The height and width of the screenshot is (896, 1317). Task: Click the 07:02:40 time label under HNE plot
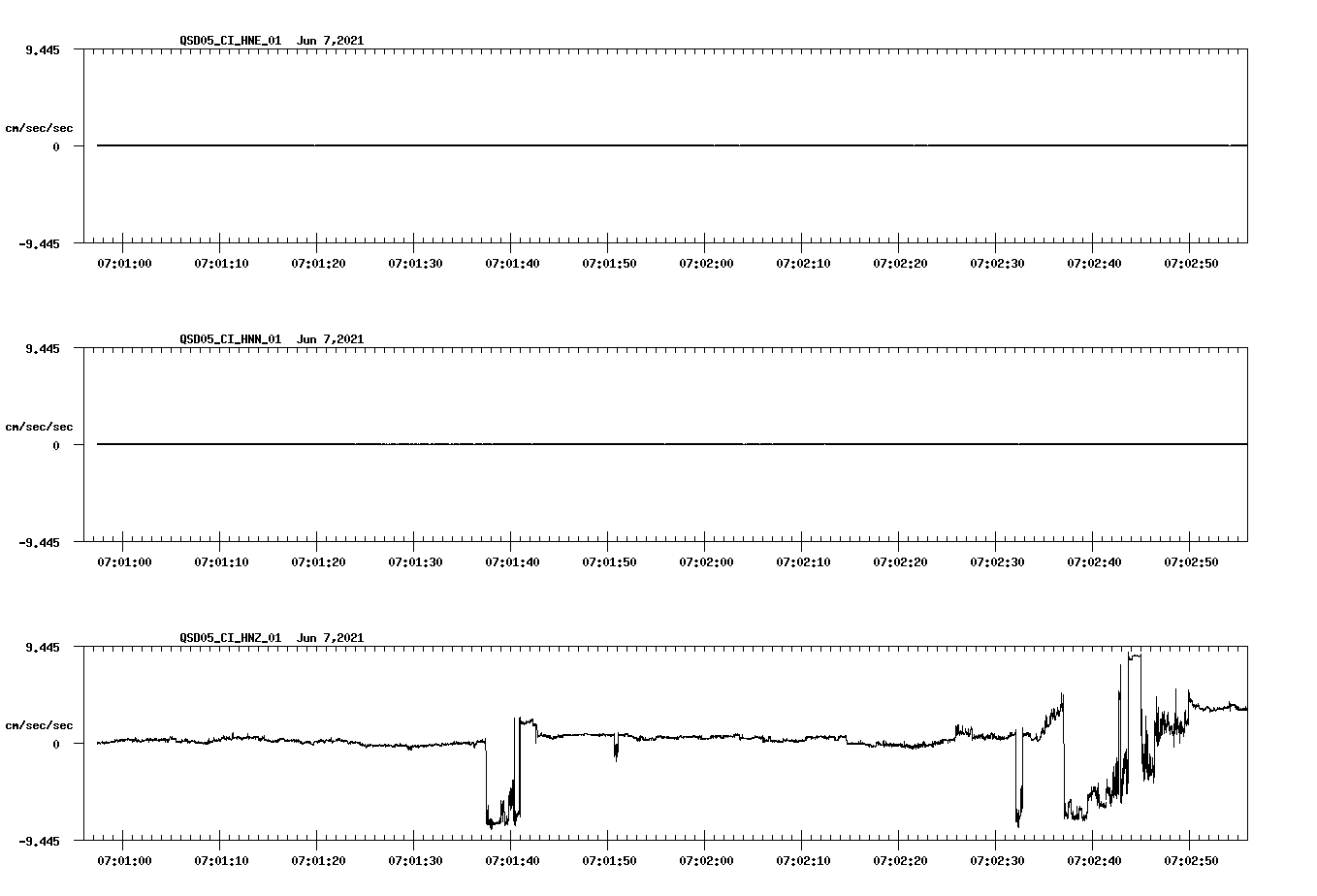1094,263
